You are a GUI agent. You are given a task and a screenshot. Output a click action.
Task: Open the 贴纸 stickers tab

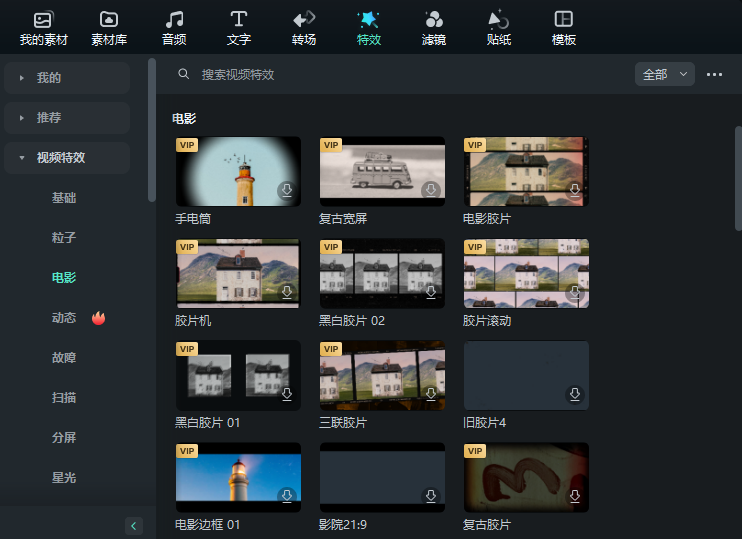[x=498, y=28]
